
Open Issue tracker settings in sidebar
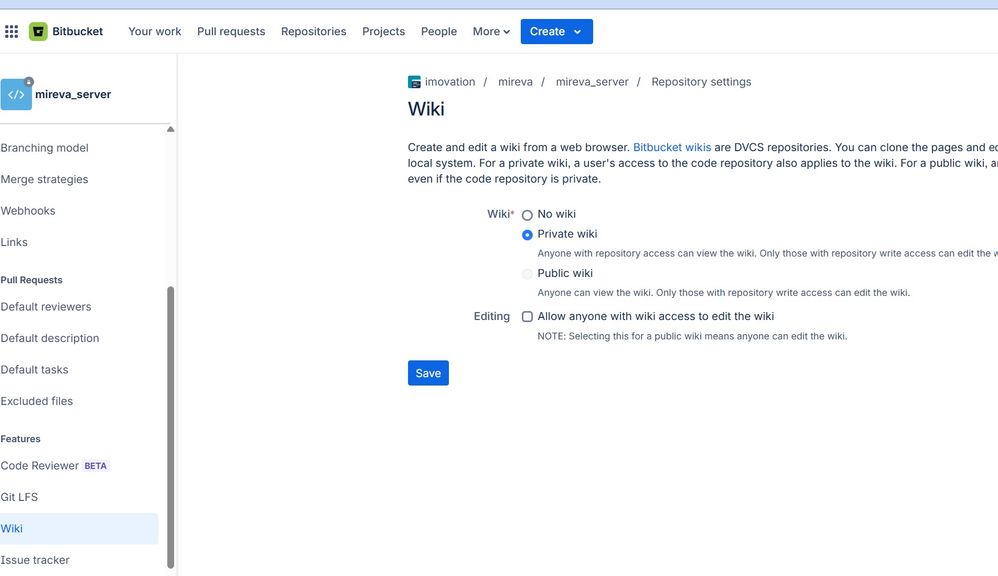(35, 560)
